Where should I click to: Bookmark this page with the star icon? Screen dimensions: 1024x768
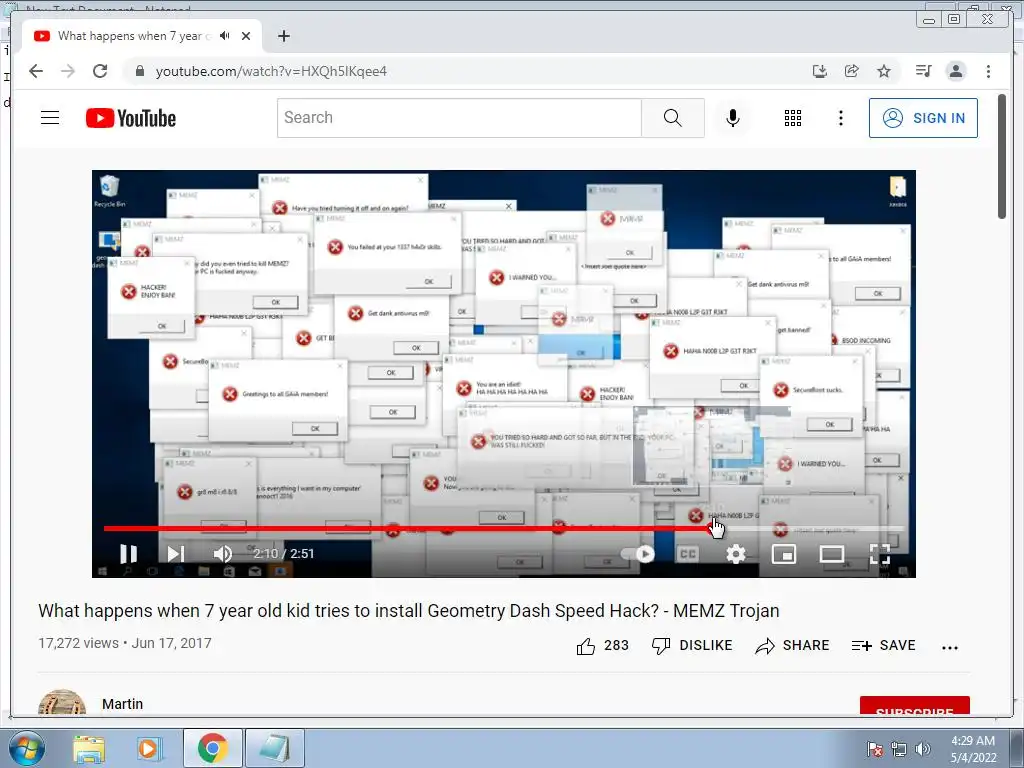click(884, 71)
